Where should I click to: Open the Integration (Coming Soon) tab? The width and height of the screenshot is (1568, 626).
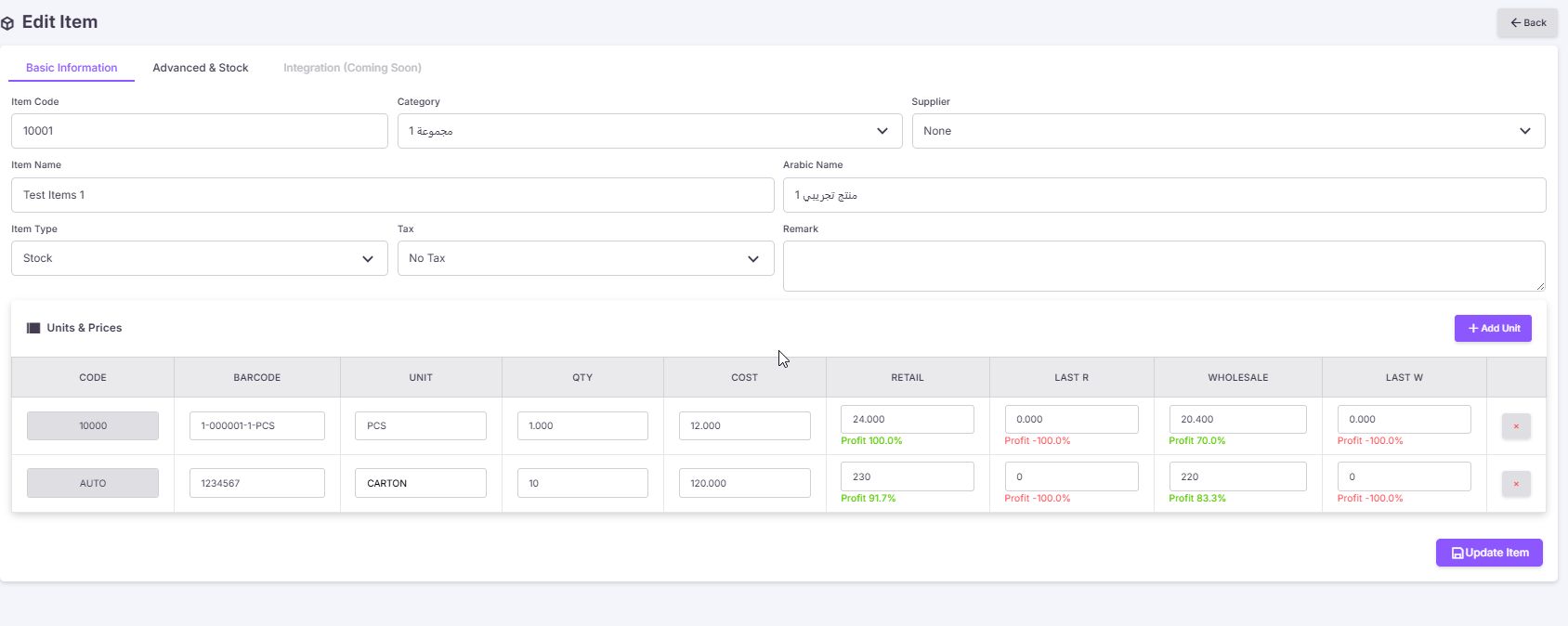pyautogui.click(x=352, y=68)
